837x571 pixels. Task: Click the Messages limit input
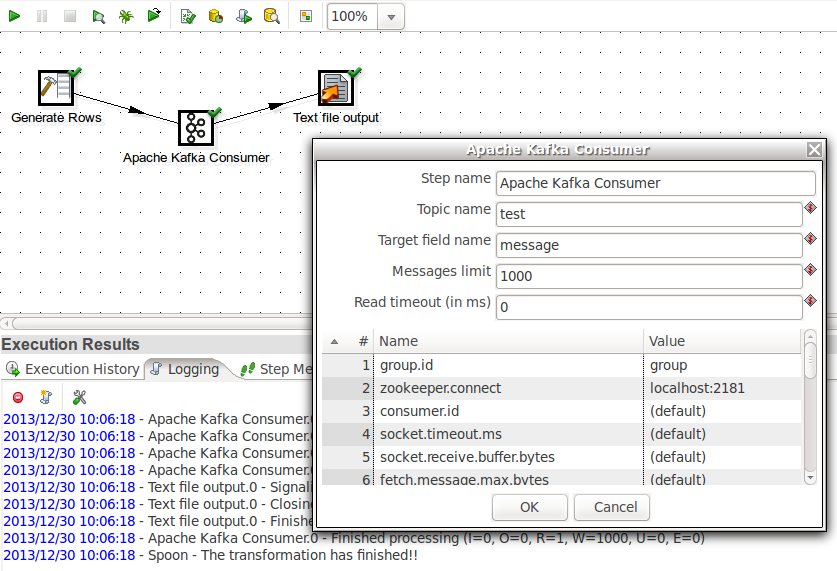pos(649,276)
